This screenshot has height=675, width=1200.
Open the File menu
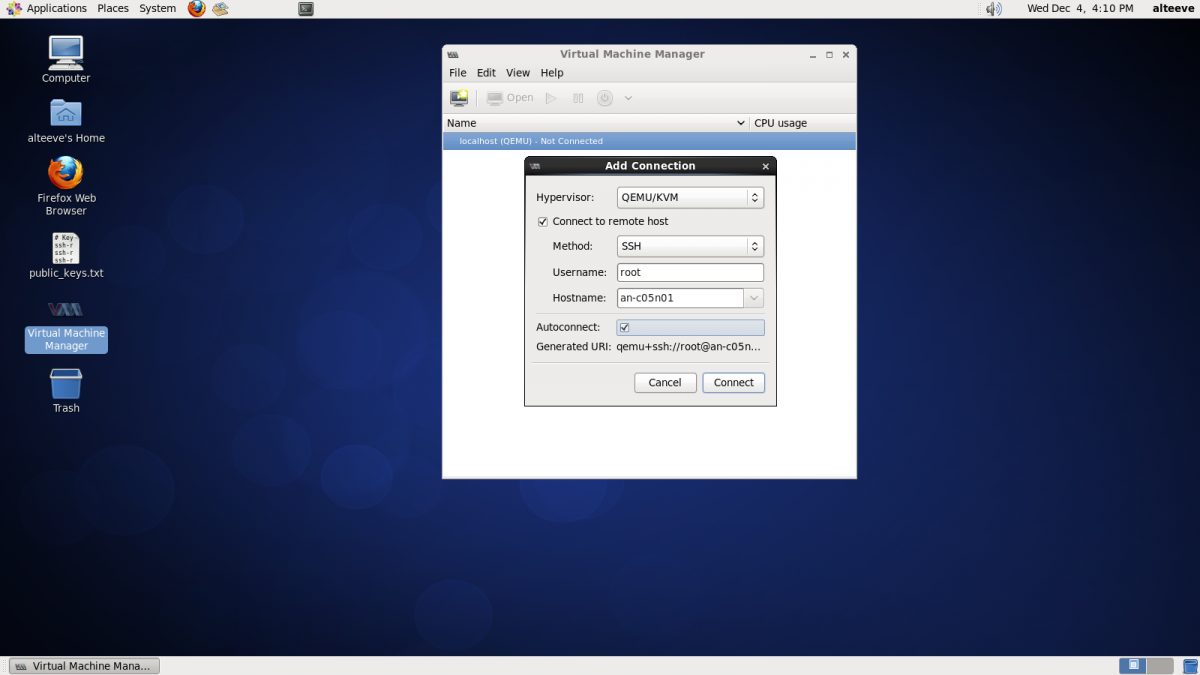pos(457,73)
